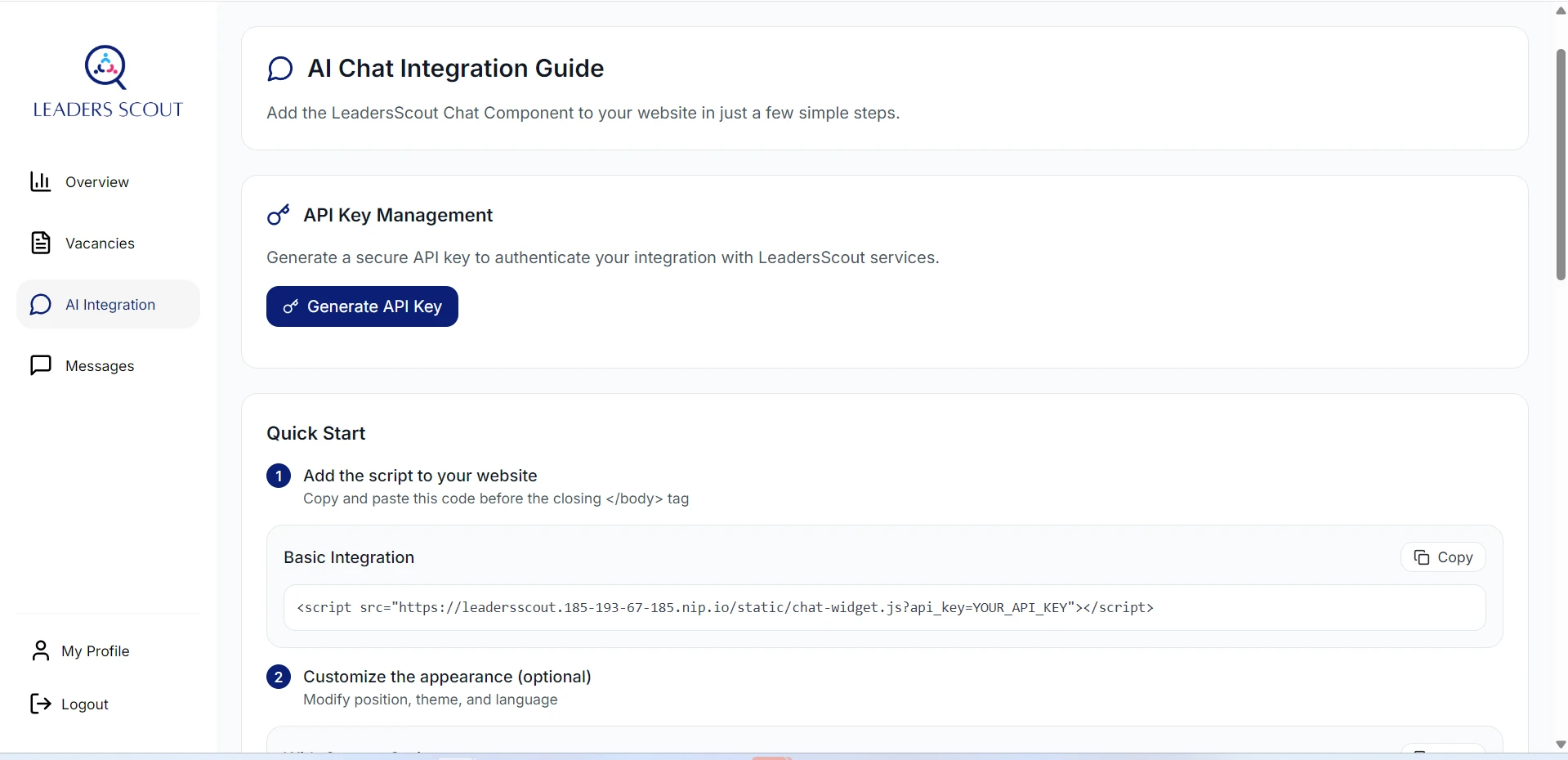Open the Overview menu item
Image resolution: width=1568 pixels, height=760 pixels.
(97, 182)
